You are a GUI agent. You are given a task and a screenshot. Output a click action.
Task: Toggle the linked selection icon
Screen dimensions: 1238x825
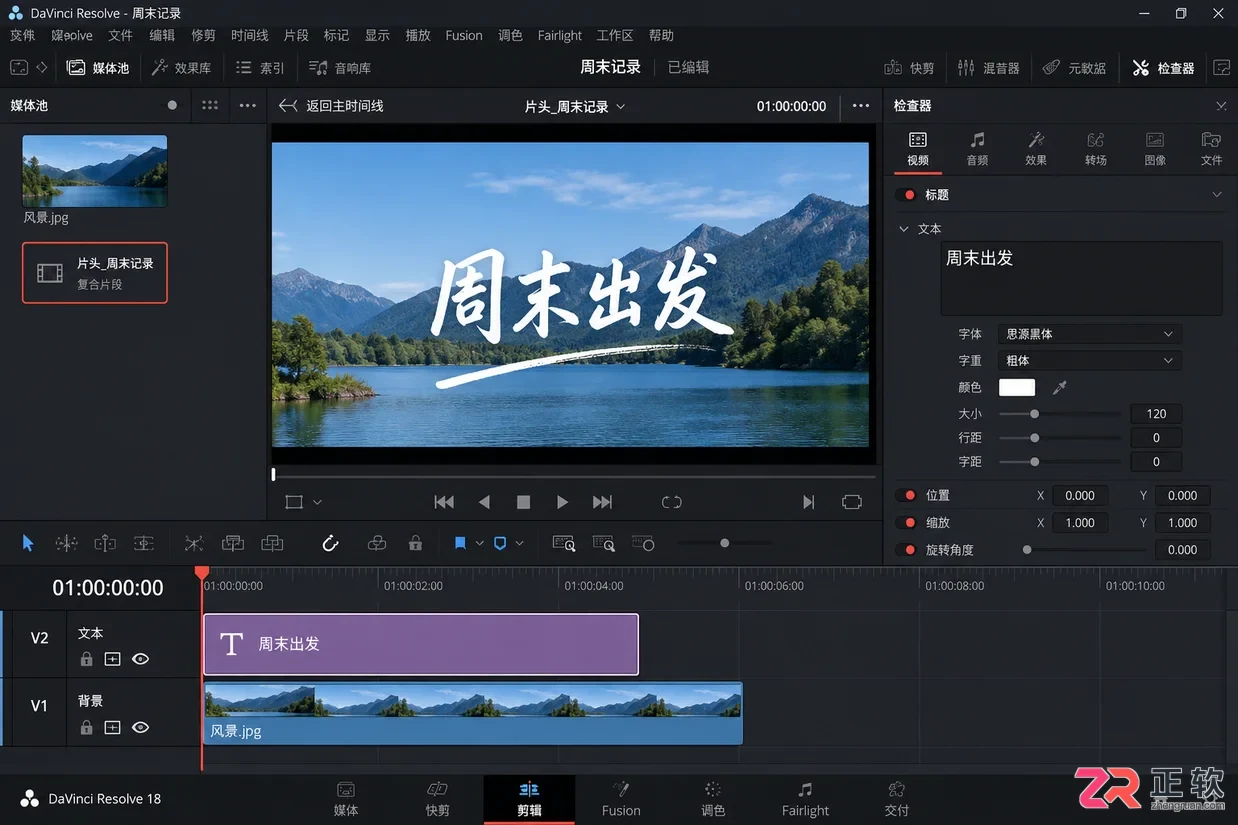(x=377, y=543)
